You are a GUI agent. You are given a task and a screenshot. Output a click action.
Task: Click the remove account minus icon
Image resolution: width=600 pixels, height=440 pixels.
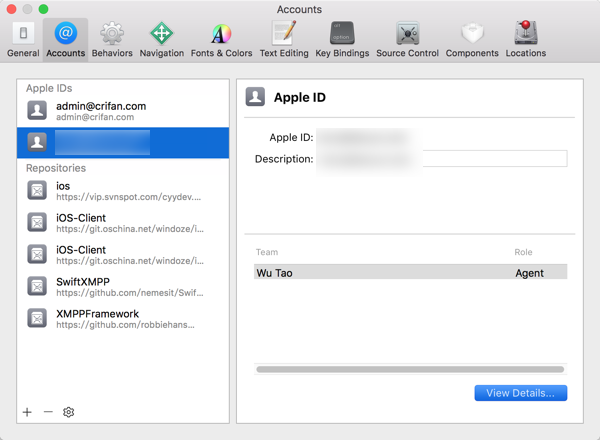point(48,412)
